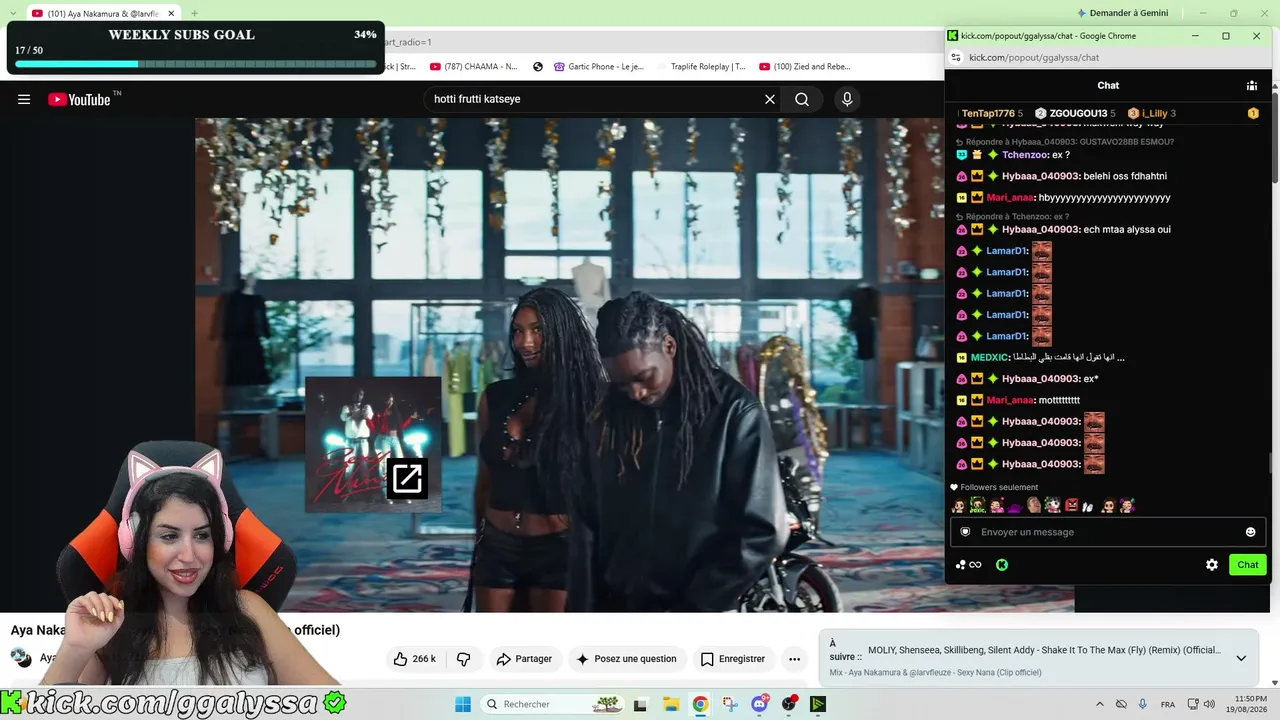Image resolution: width=1280 pixels, height=720 pixels.
Task: Open user MEDXIC's profile in chat
Action: [x=988, y=357]
